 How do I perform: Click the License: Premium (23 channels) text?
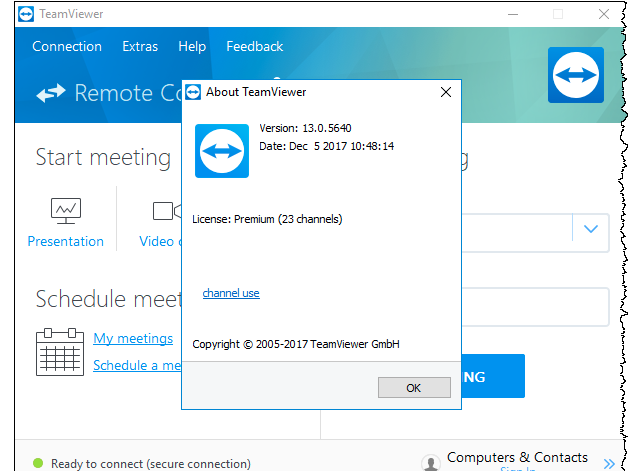point(267,219)
